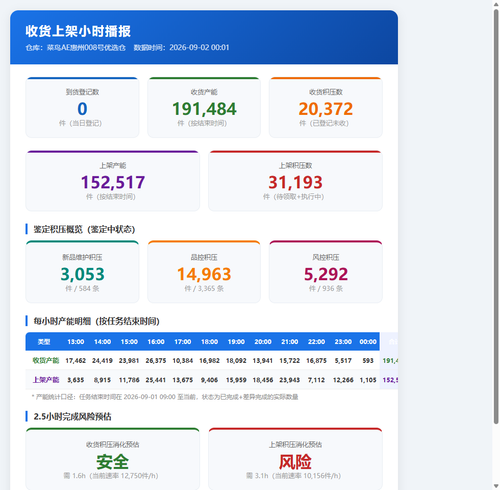500x490 pixels.
Task: Click the 件 / 3,365 条 subtitle
Action: pyautogui.click(x=204, y=289)
